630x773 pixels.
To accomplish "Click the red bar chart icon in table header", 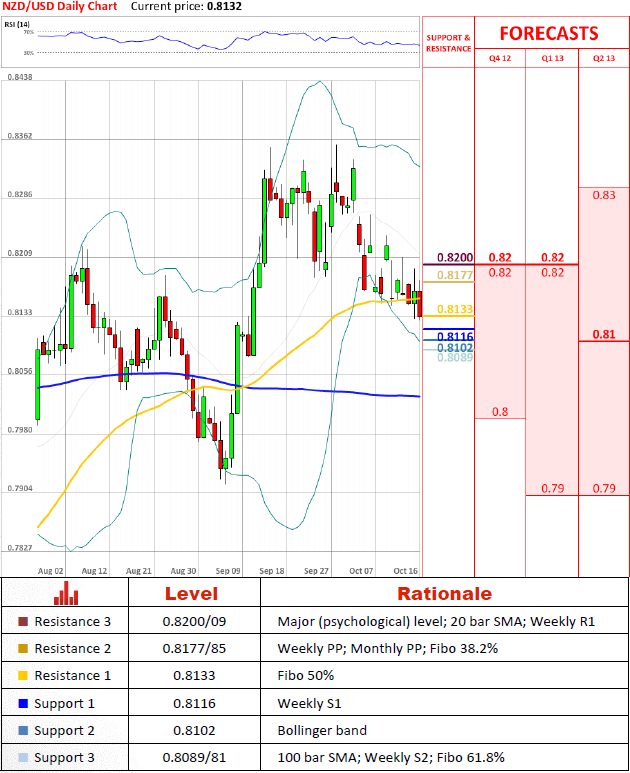I will coord(66,593).
